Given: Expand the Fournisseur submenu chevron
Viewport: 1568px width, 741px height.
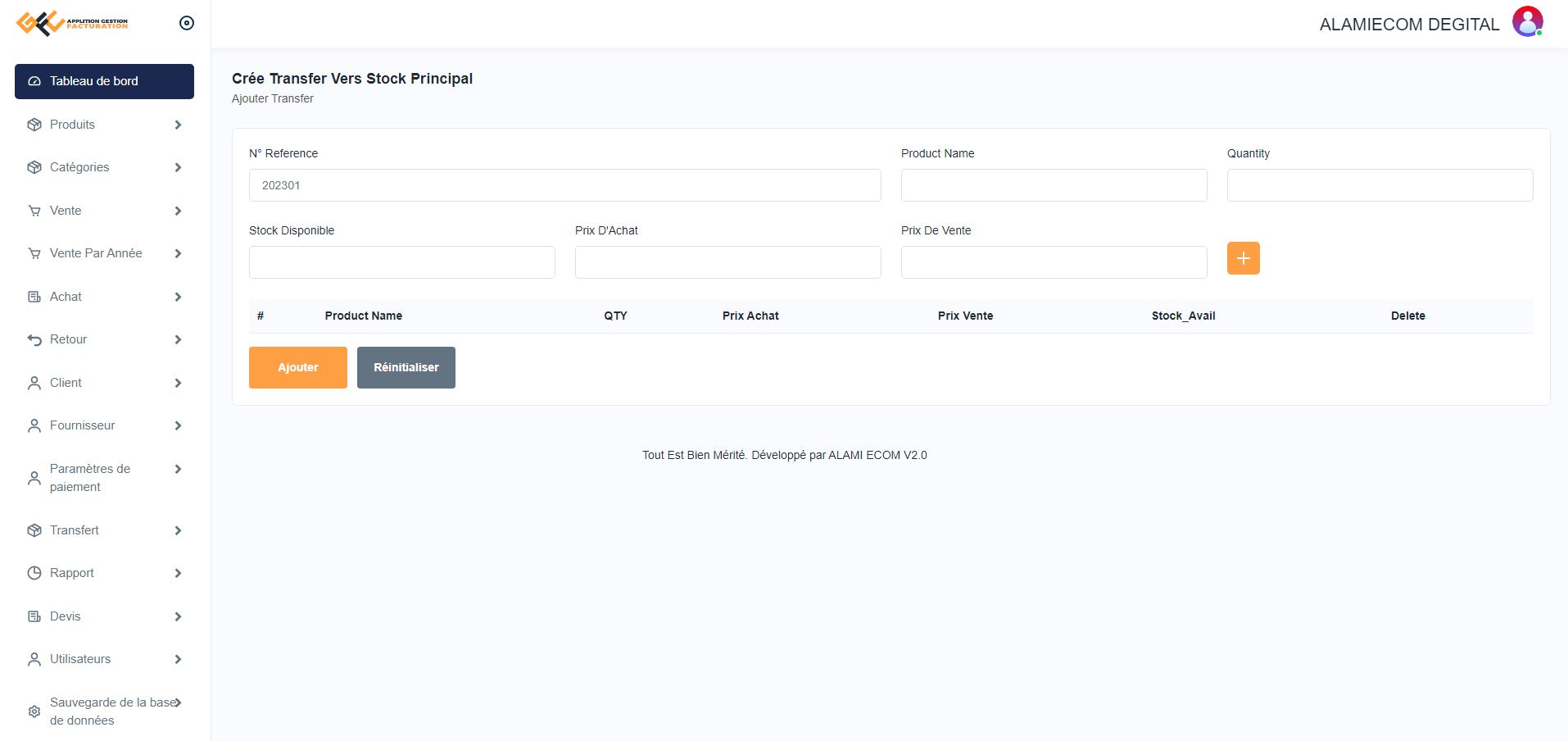Looking at the screenshot, I should tap(178, 425).
